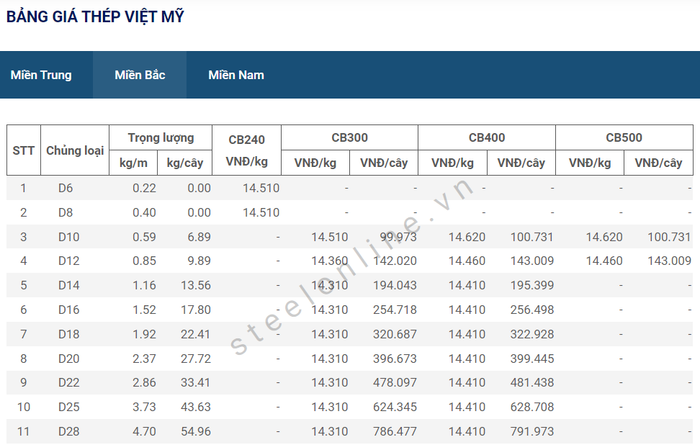Click the D10 steel type cell

click(68, 237)
